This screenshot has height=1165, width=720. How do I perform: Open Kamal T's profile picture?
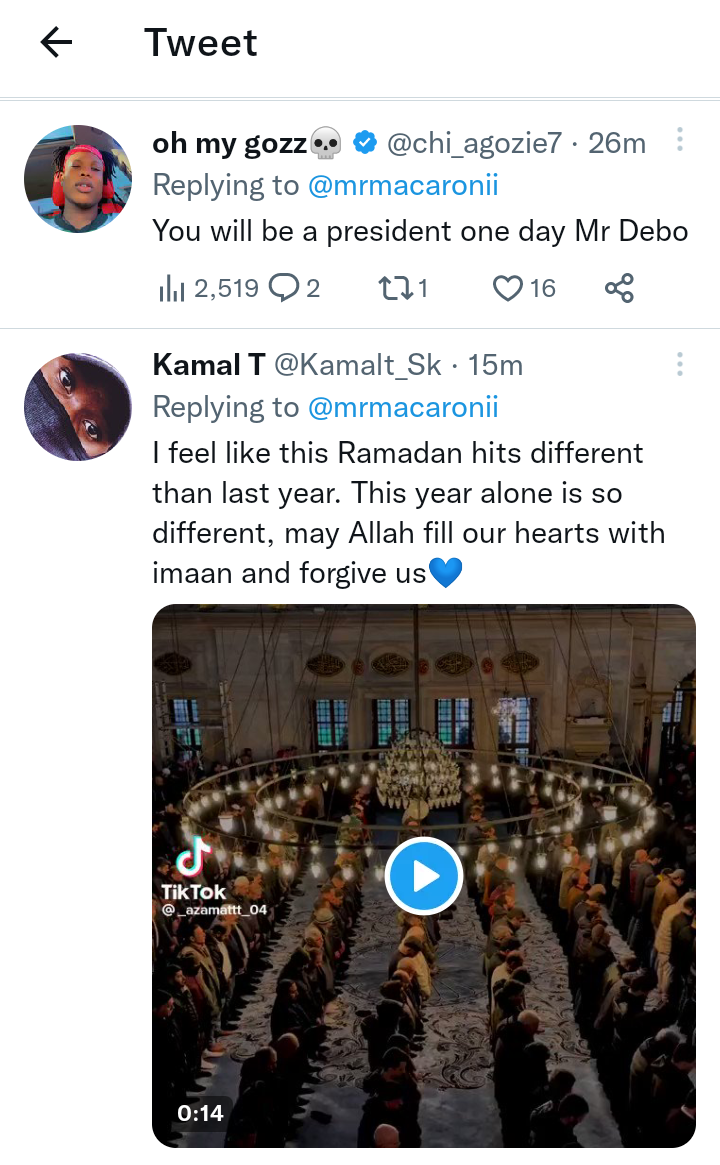coord(78,406)
